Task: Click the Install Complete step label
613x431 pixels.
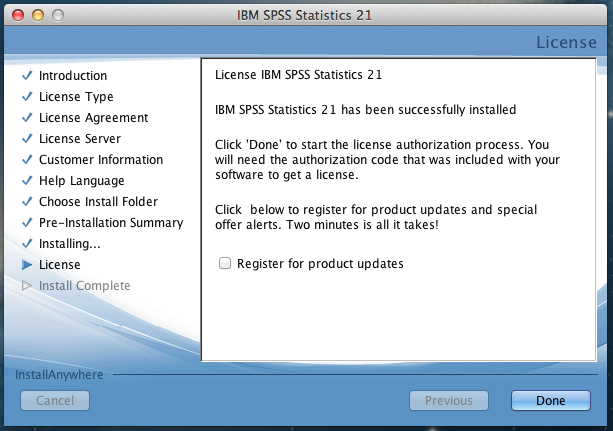Action: click(84, 286)
